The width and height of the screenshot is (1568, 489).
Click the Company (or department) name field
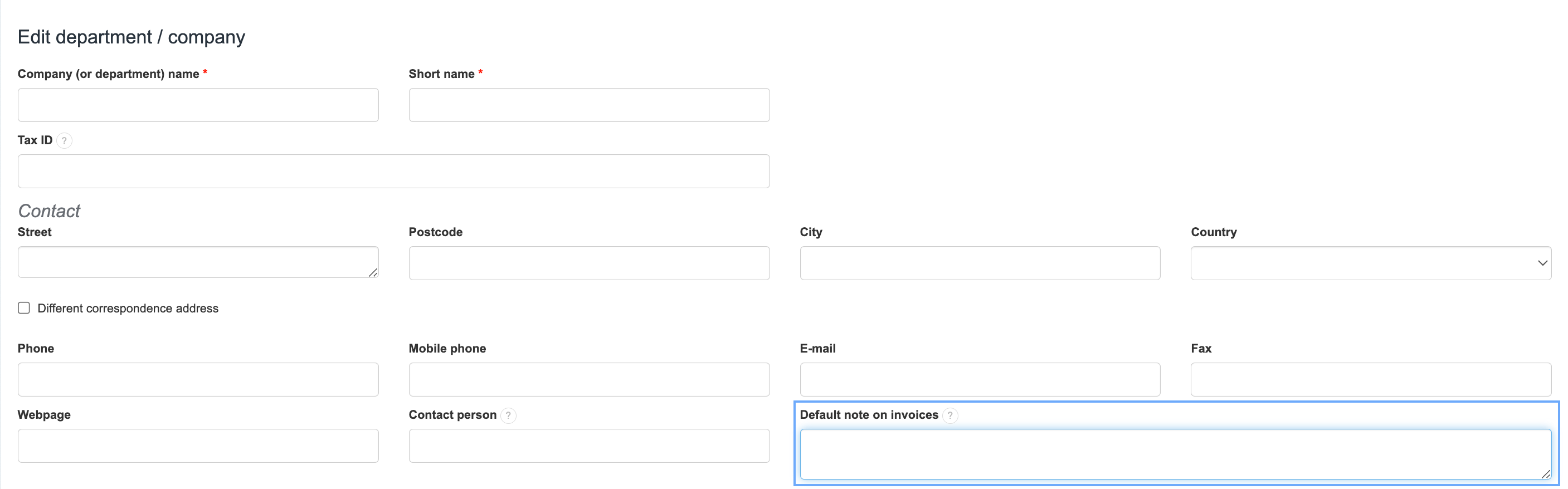(198, 105)
